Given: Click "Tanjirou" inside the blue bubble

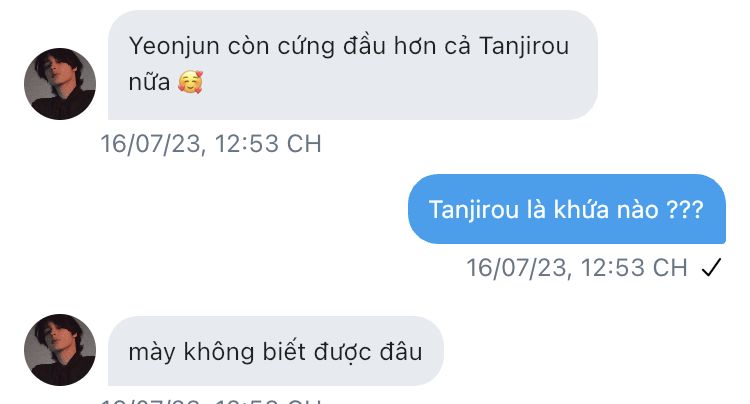Looking at the screenshot, I should pyautogui.click(x=474, y=210).
